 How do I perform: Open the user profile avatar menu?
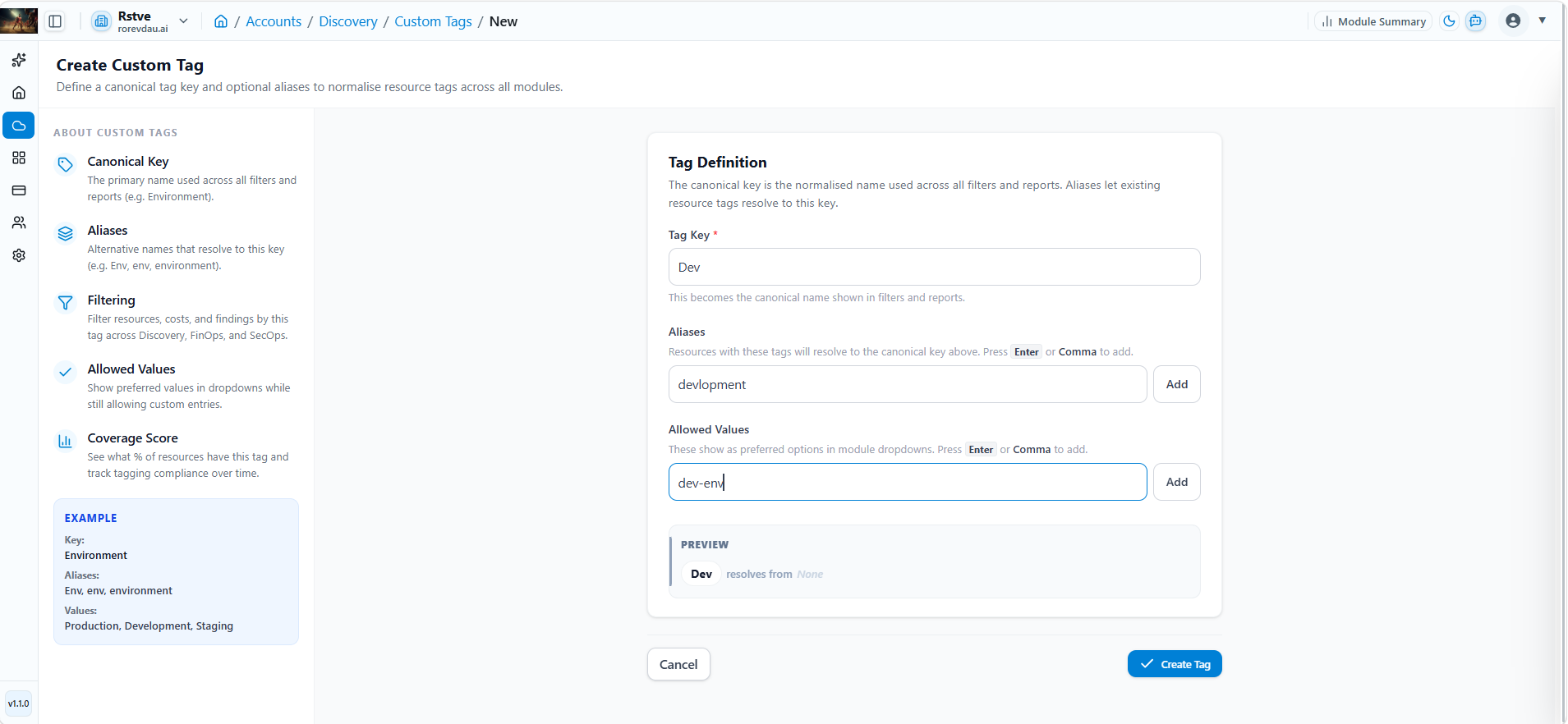(1513, 21)
